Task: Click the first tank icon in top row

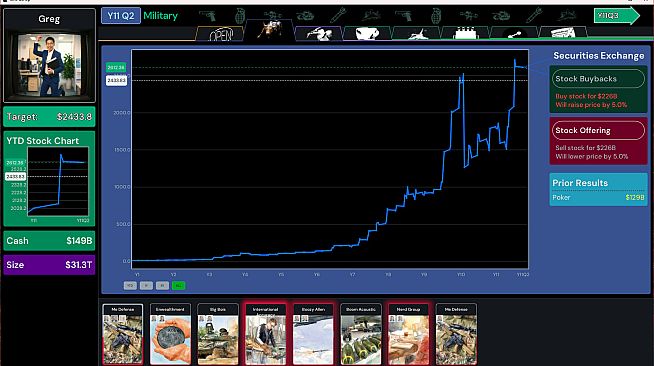Action: (x=305, y=16)
